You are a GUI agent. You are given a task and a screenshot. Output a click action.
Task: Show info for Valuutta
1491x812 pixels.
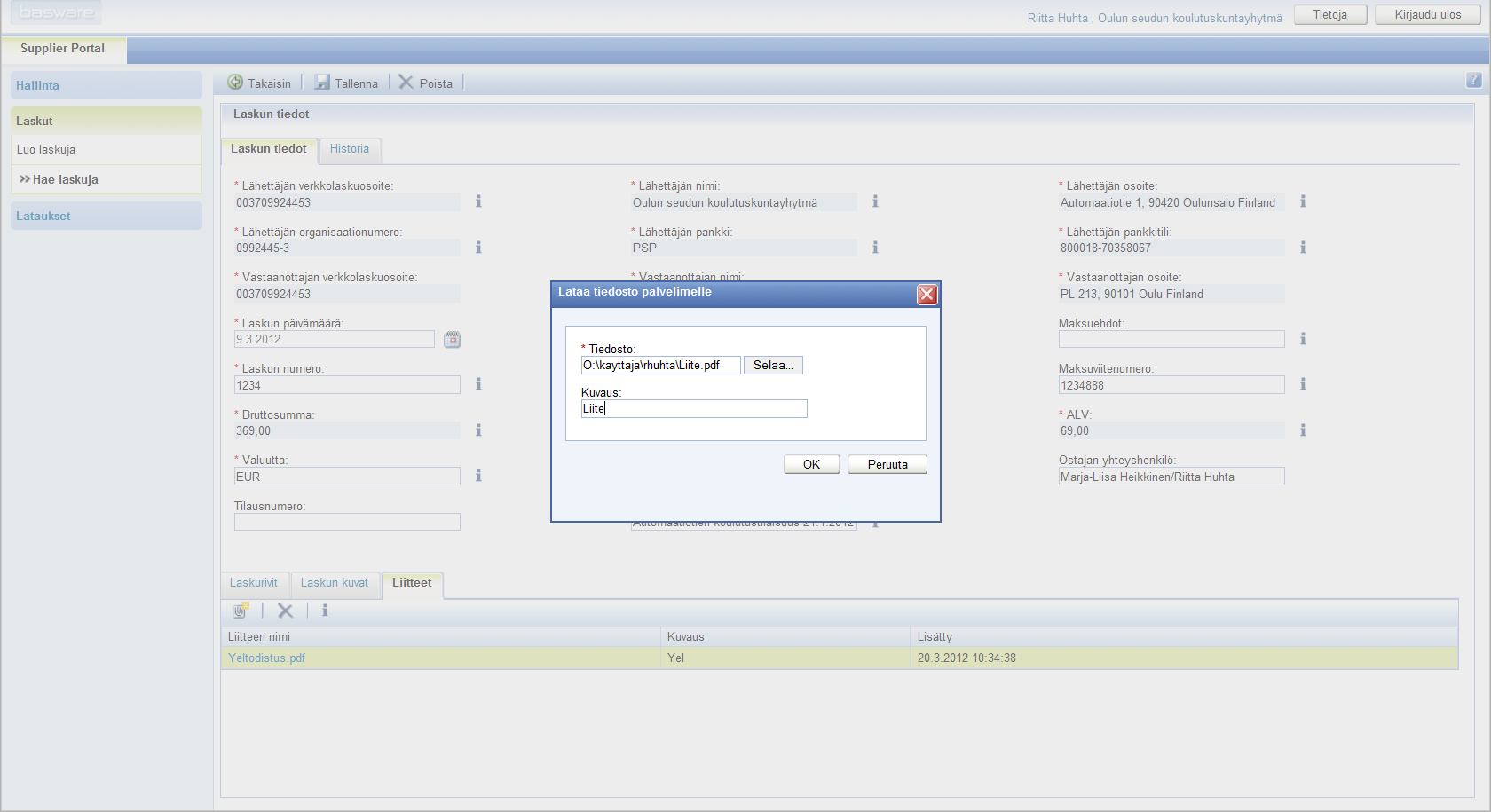click(x=478, y=476)
